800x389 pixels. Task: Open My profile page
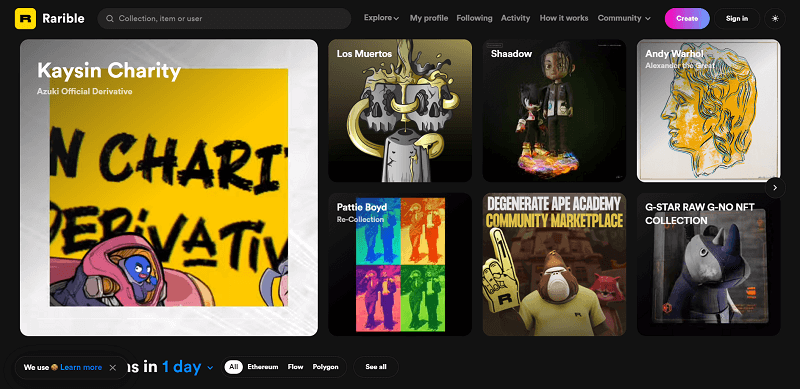429,18
